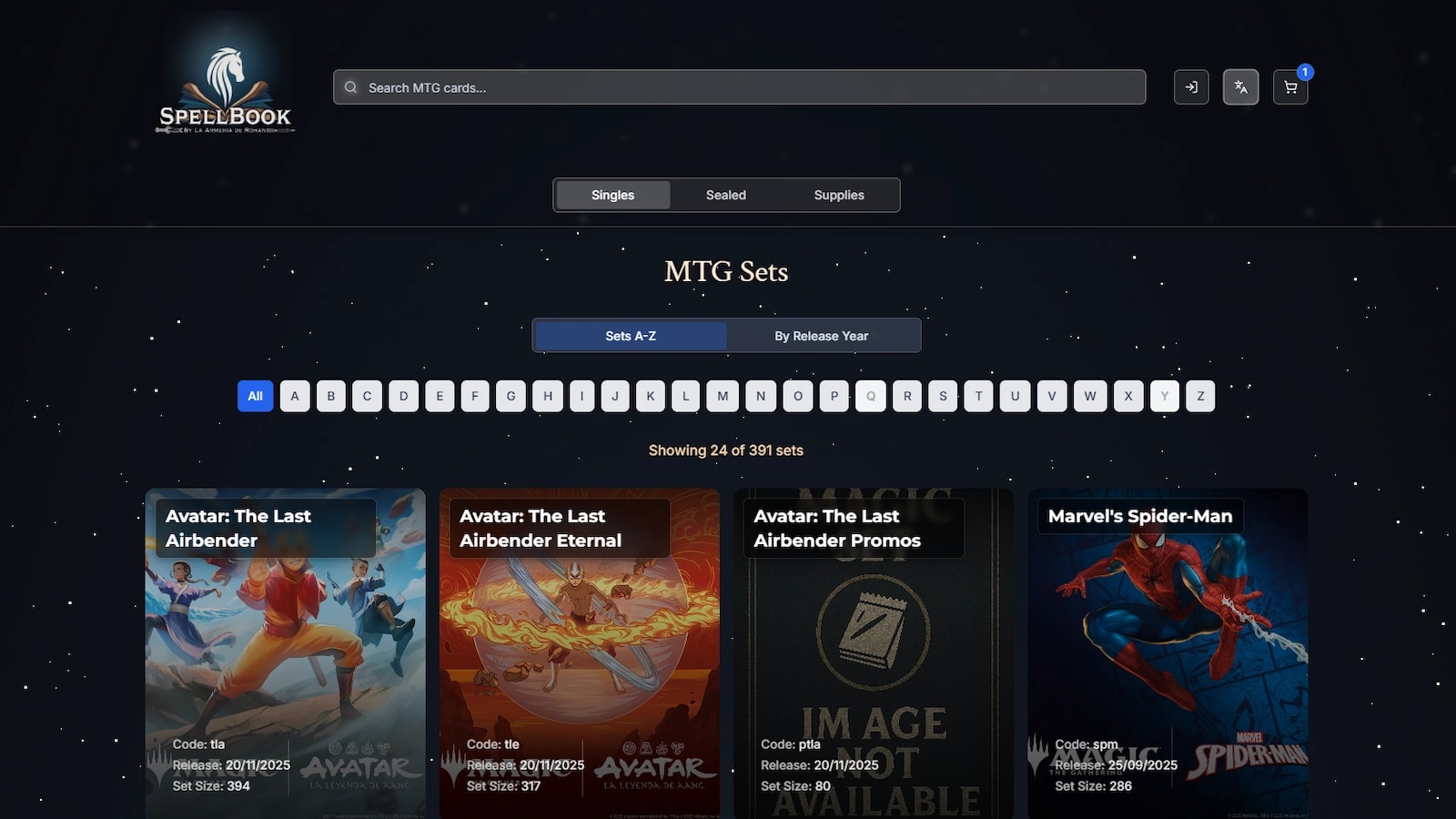Select the Singles tab
Viewport: 1456px width, 819px height.
coord(612,195)
